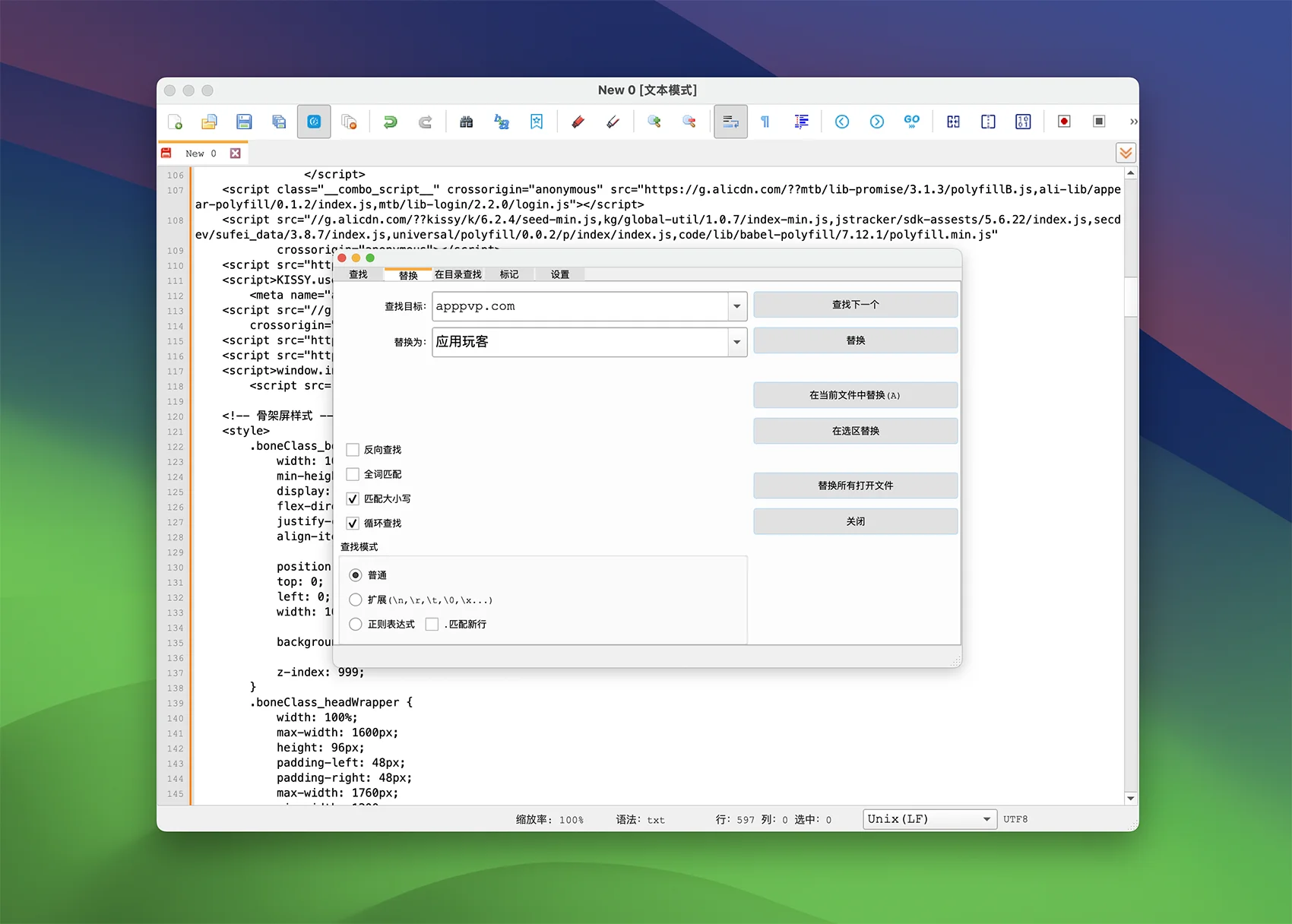
Task: Start macro recording with red dot icon
Action: click(x=1064, y=122)
